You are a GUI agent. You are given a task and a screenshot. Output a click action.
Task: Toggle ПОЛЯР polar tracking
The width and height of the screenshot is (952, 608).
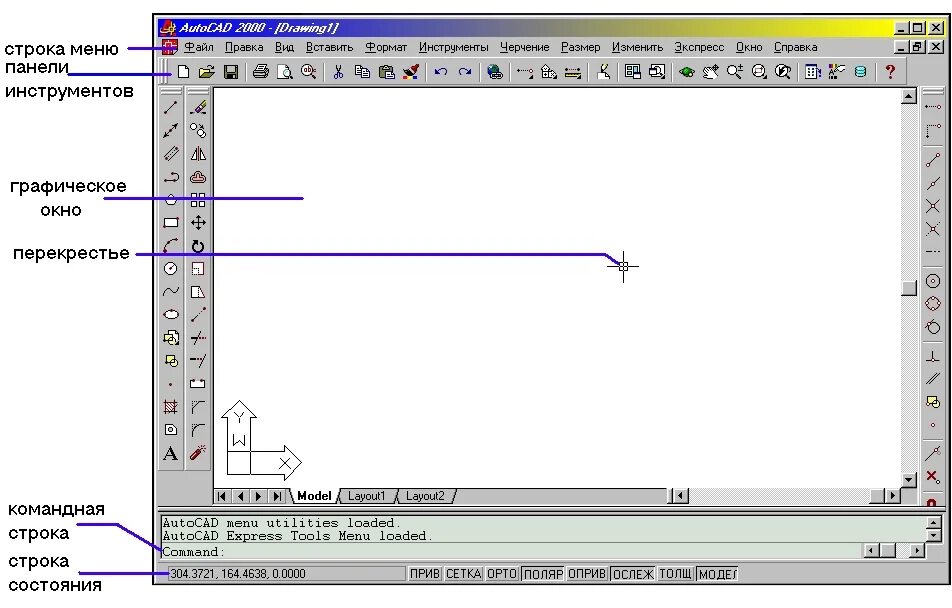tap(543, 574)
